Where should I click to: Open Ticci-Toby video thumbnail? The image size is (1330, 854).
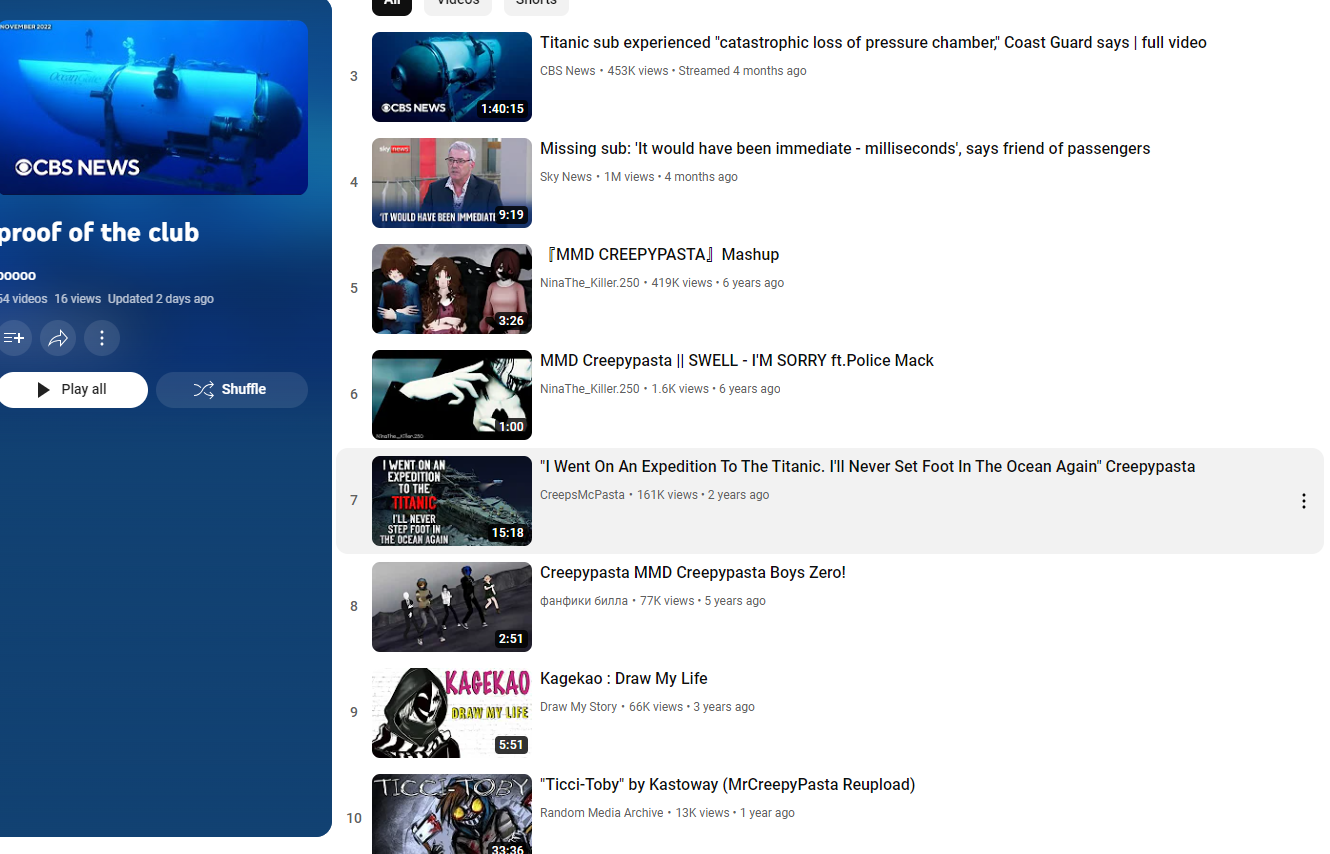pos(452,814)
